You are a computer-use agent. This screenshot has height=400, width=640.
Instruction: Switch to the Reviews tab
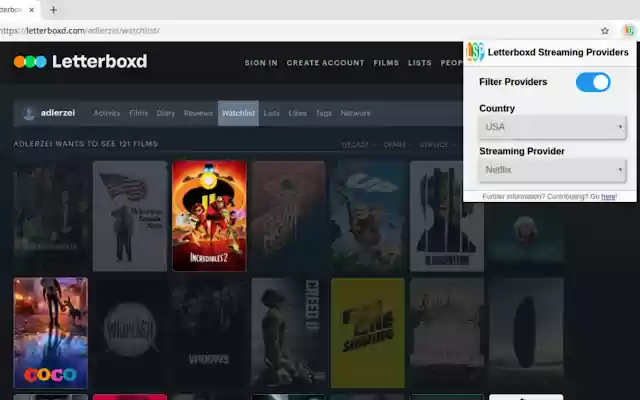click(198, 113)
